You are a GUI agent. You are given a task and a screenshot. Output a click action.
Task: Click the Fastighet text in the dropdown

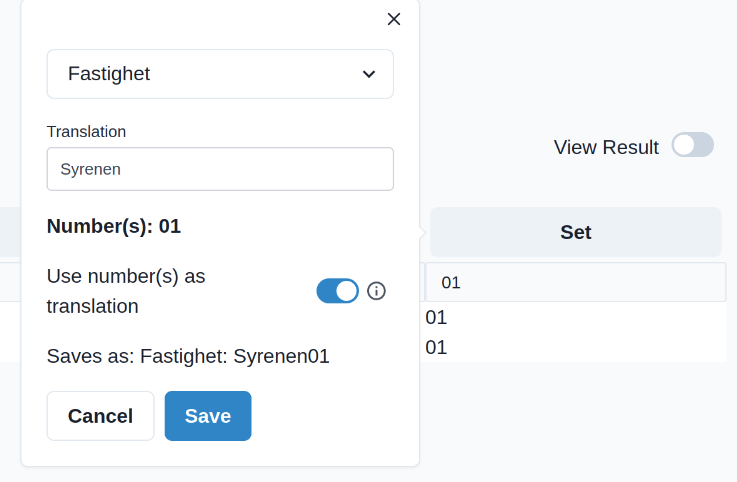point(109,74)
